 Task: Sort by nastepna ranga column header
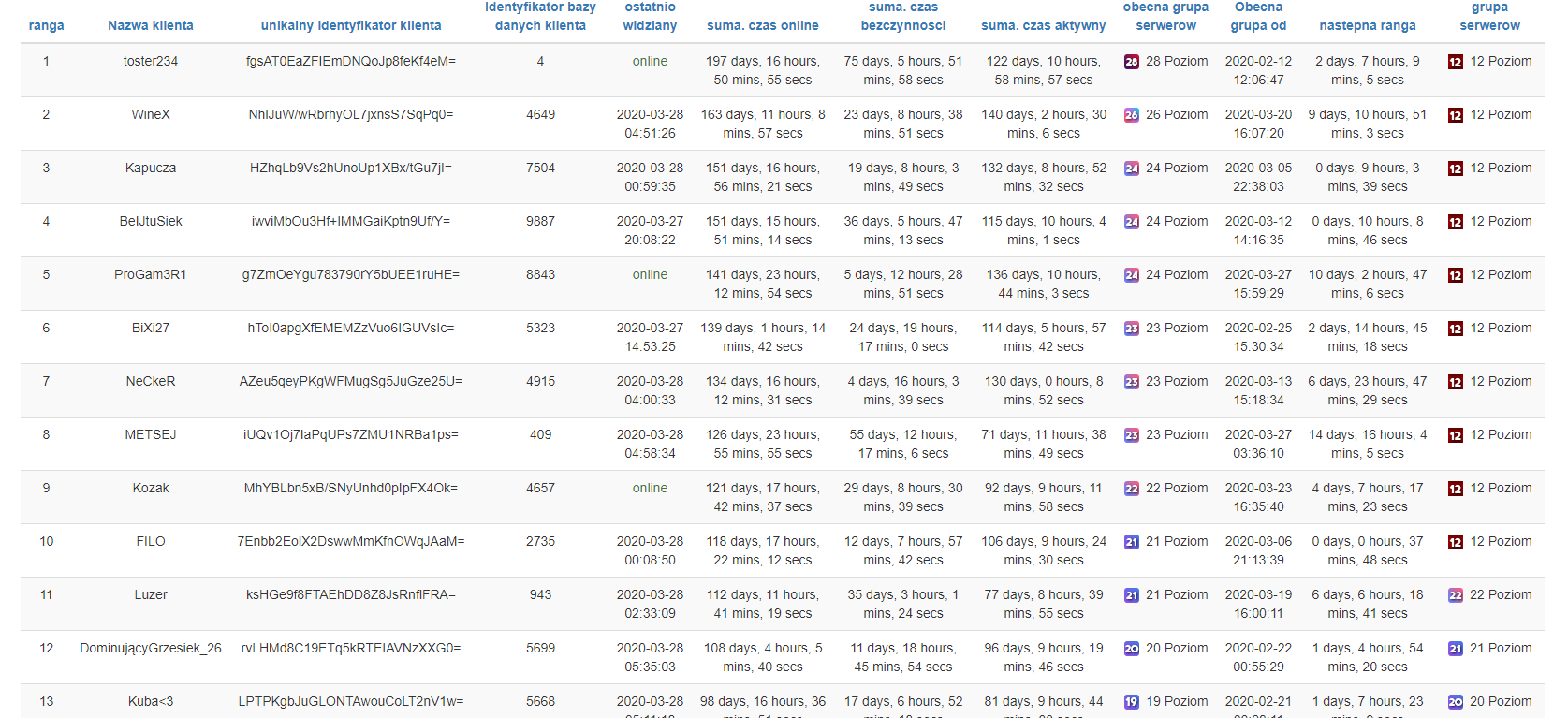click(1368, 25)
